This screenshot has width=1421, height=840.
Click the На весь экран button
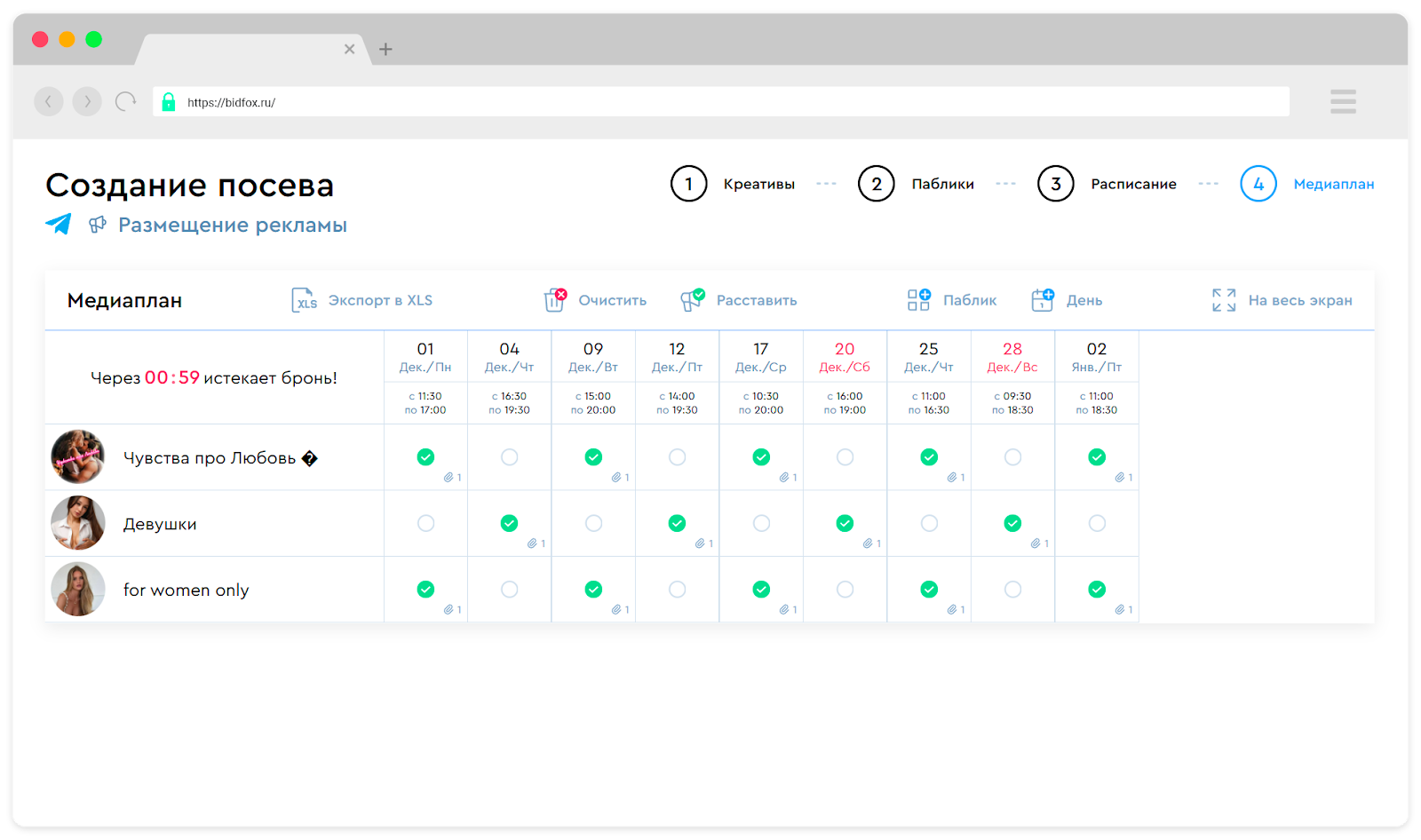pyautogui.click(x=1299, y=300)
